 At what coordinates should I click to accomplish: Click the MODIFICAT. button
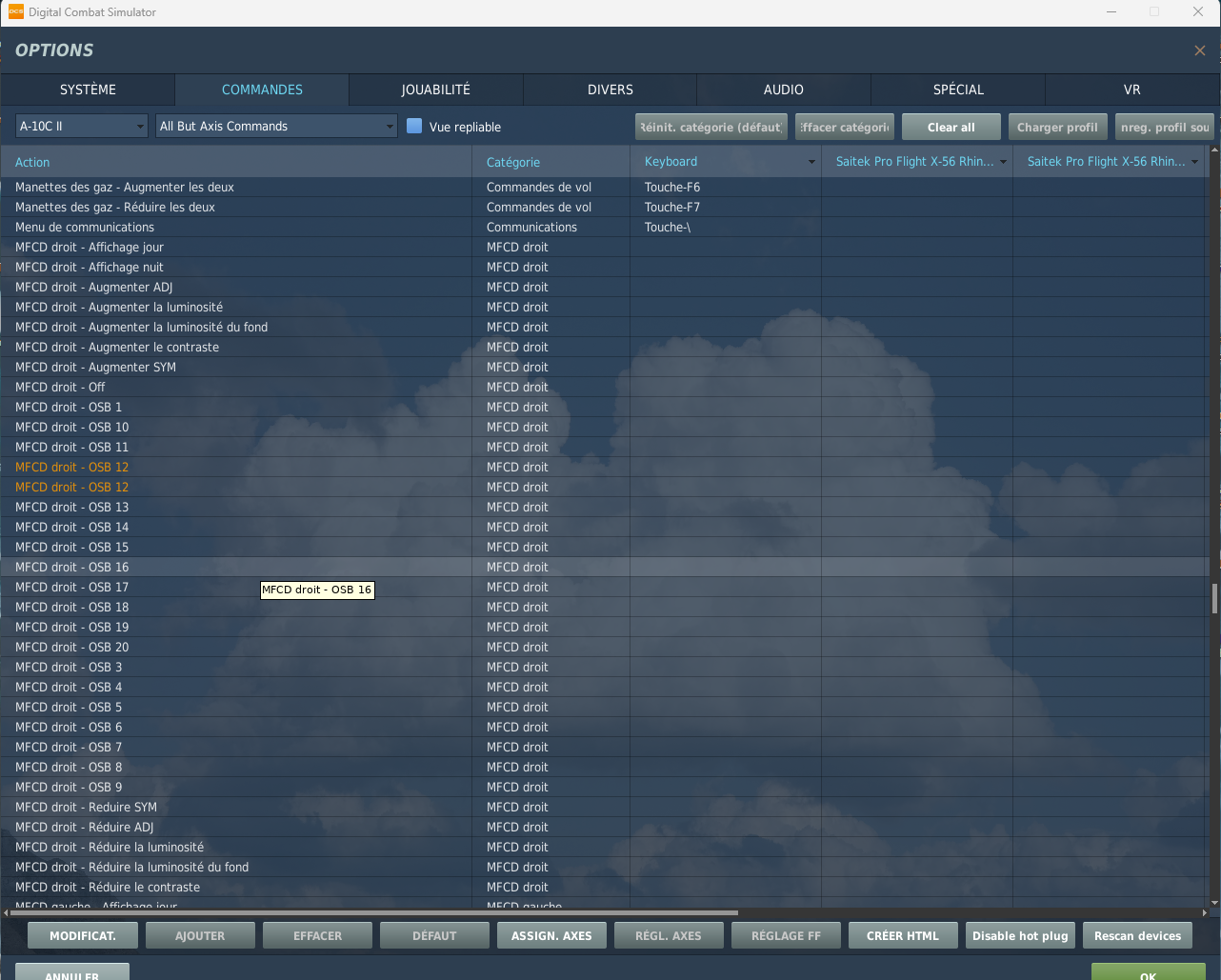coord(83,935)
